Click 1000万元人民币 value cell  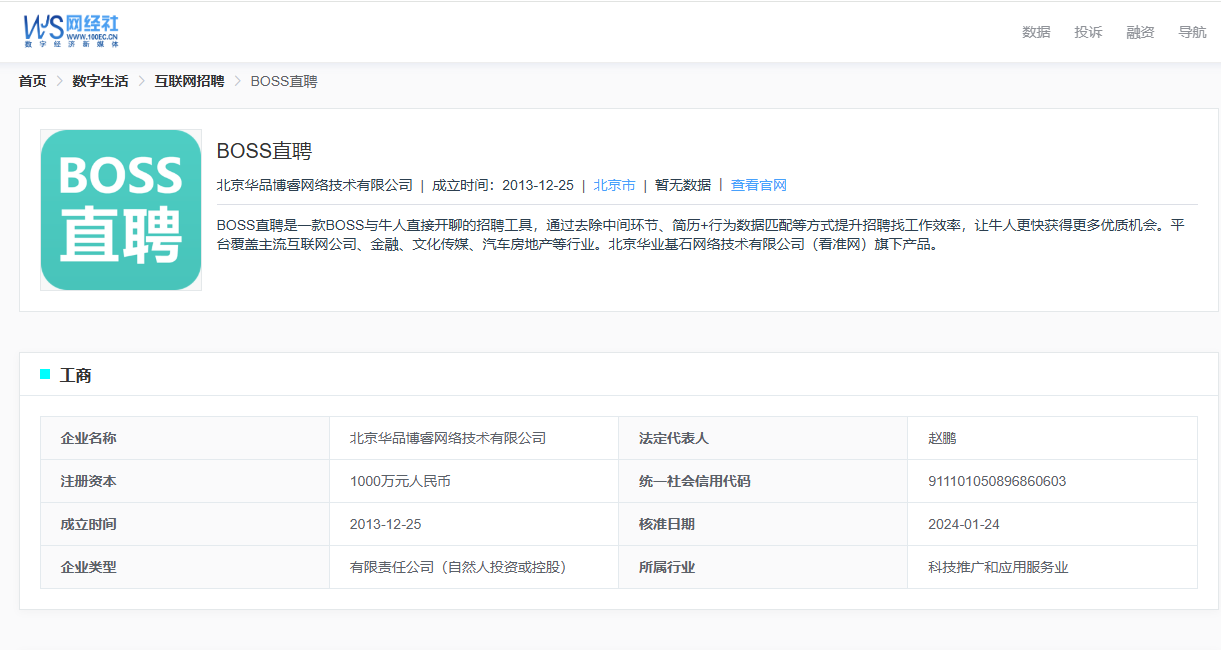point(474,481)
